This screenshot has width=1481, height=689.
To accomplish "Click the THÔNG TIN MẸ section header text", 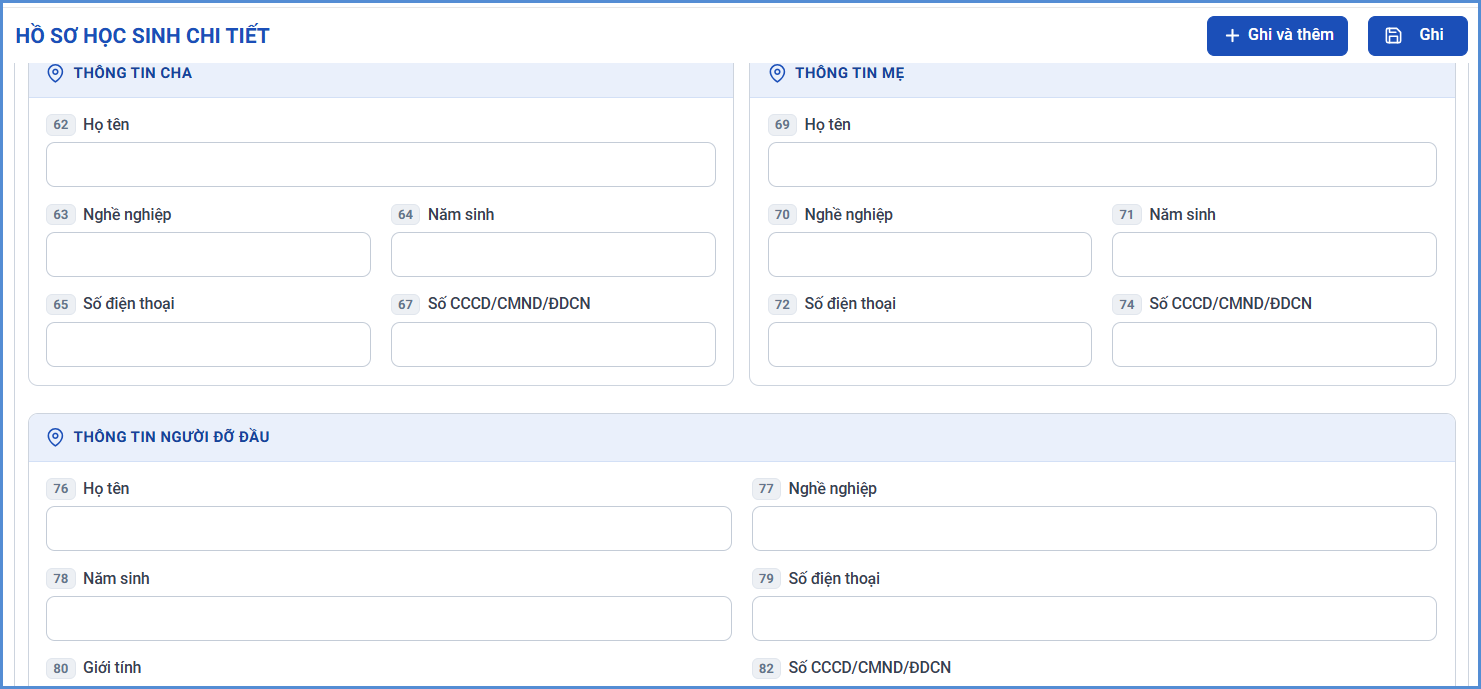I will point(850,73).
